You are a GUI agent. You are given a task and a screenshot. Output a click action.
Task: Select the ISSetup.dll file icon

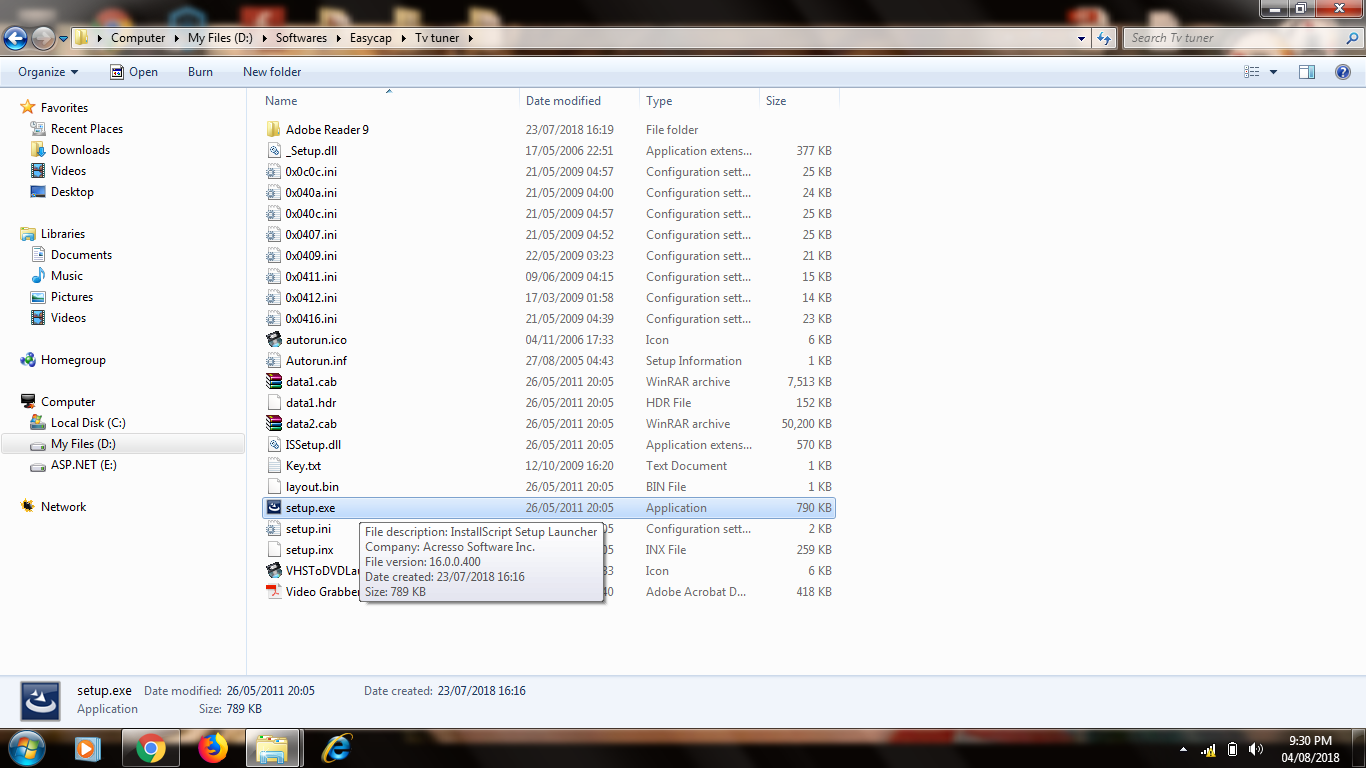coord(274,445)
